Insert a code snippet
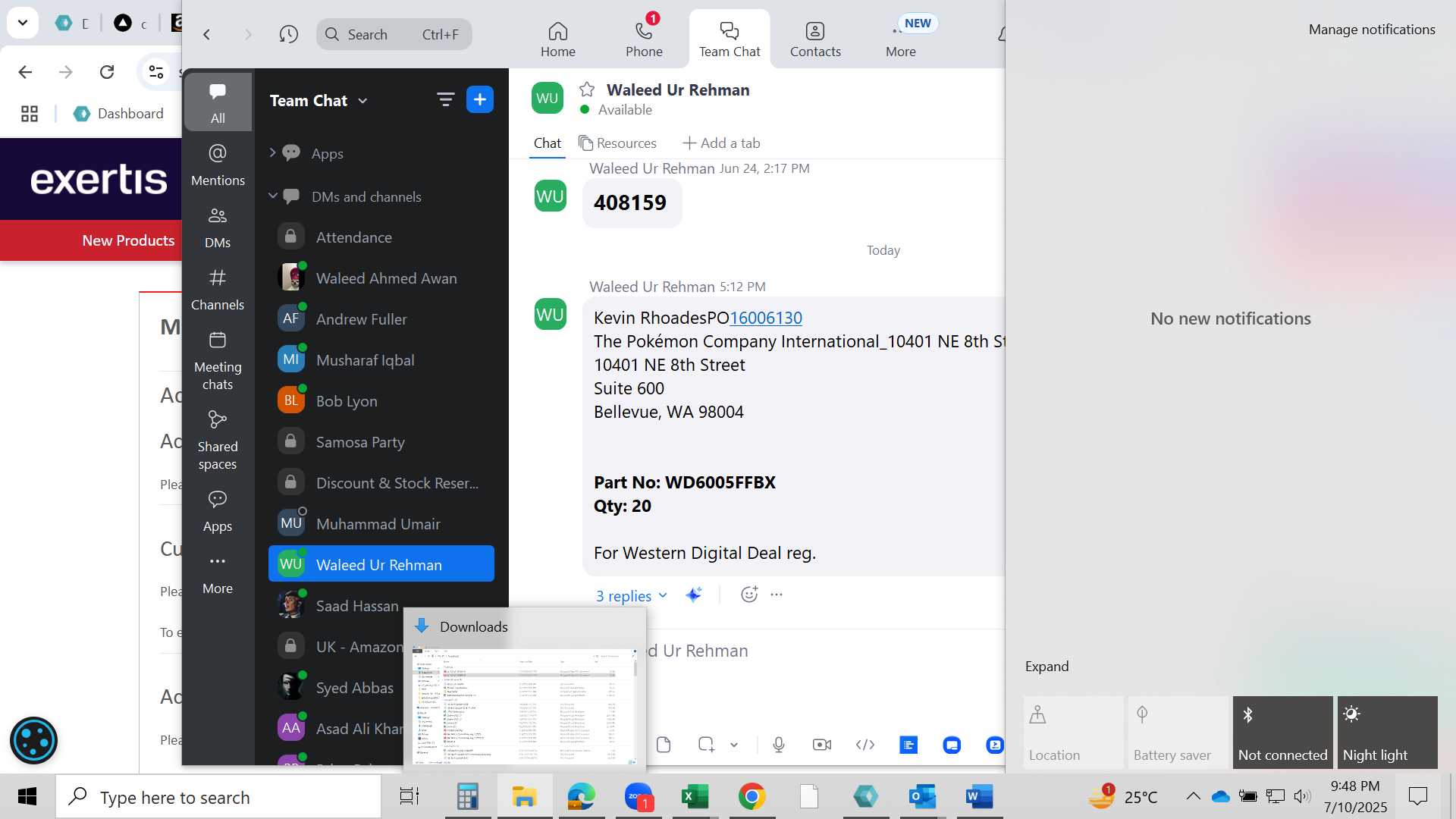 [865, 745]
